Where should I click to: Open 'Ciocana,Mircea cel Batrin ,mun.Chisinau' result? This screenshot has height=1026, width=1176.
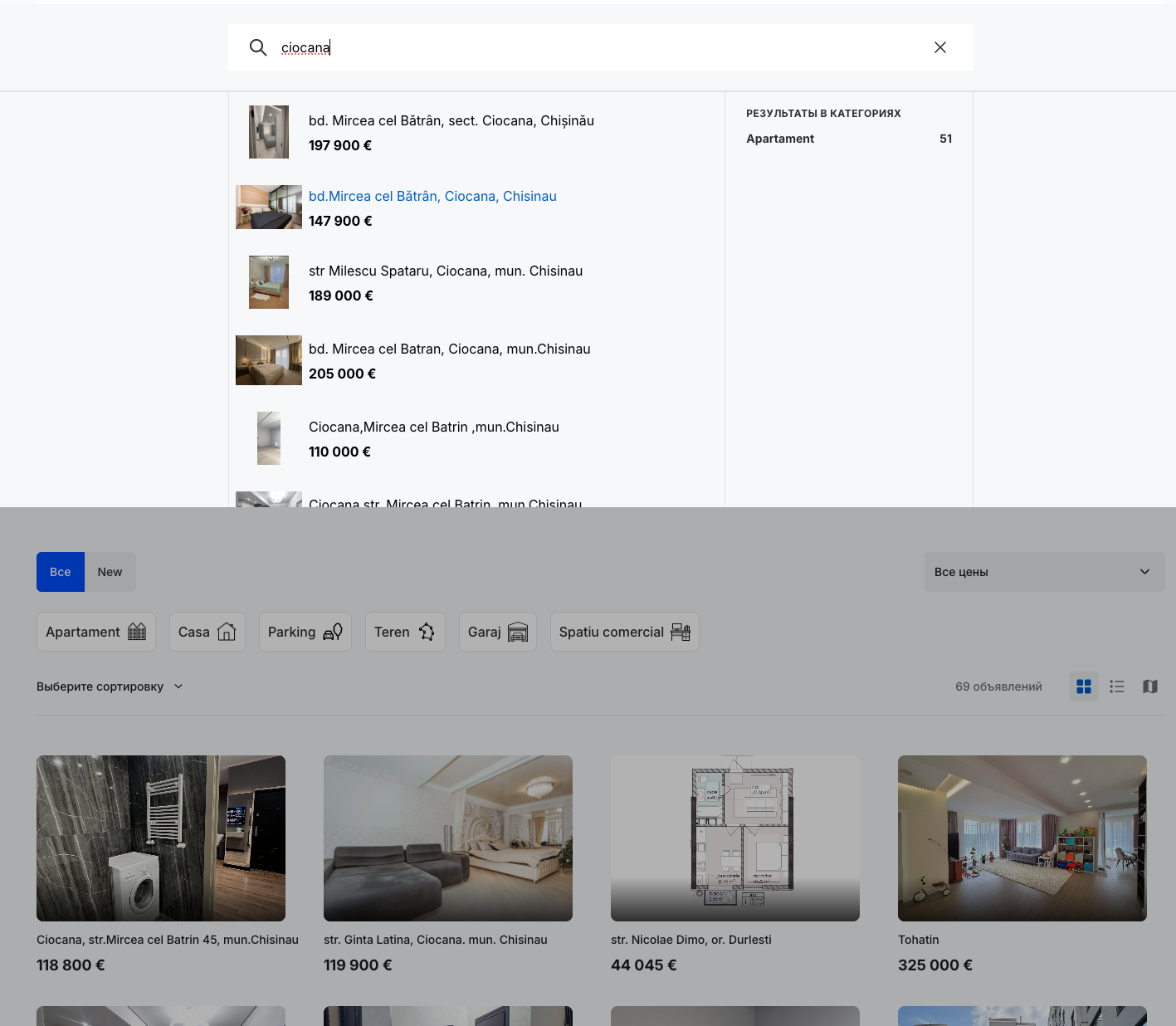[434, 427]
